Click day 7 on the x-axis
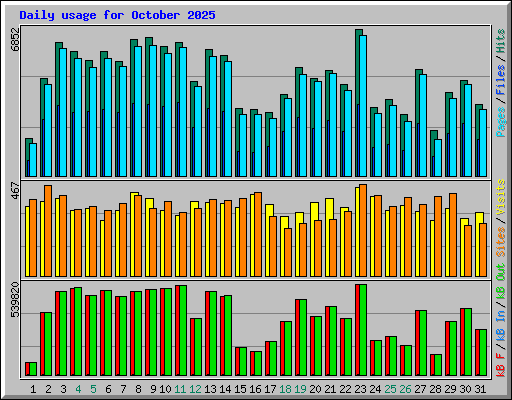The width and height of the screenshot is (512, 400). (123, 389)
